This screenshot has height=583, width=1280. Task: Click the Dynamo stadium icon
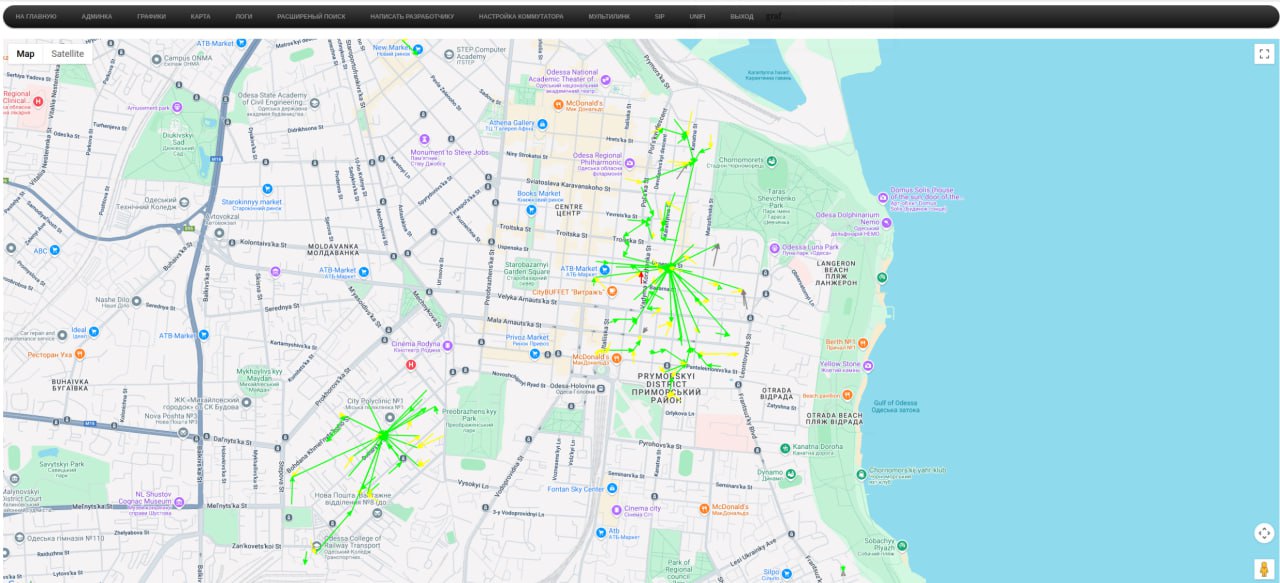[790, 473]
